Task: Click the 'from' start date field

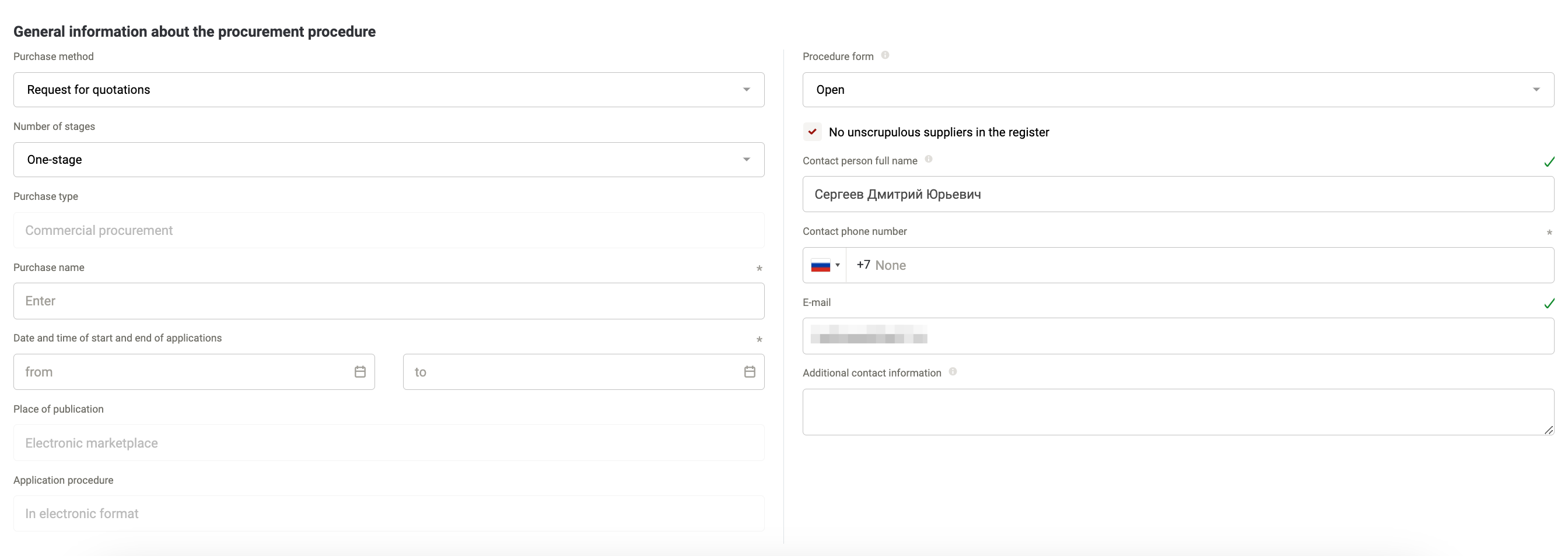Action: (194, 372)
